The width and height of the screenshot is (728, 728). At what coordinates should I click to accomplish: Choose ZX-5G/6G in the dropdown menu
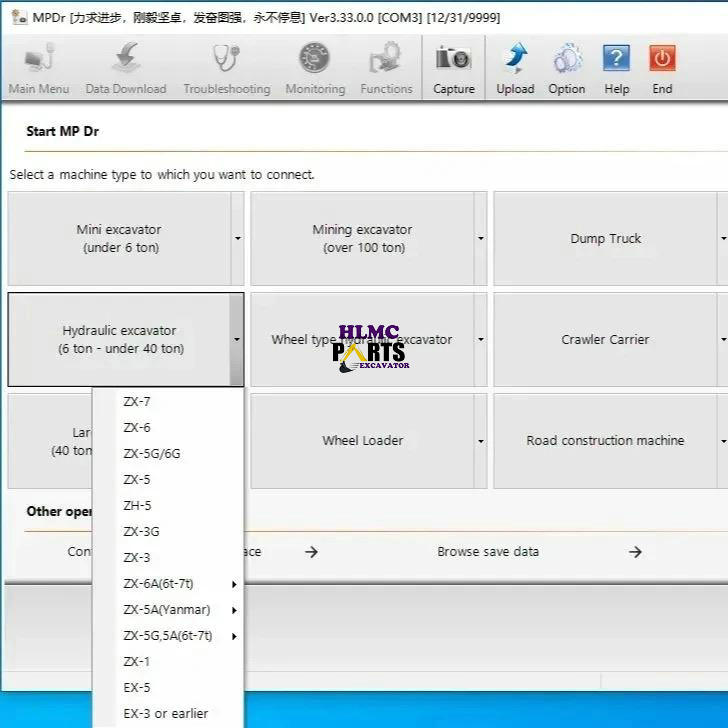152,454
